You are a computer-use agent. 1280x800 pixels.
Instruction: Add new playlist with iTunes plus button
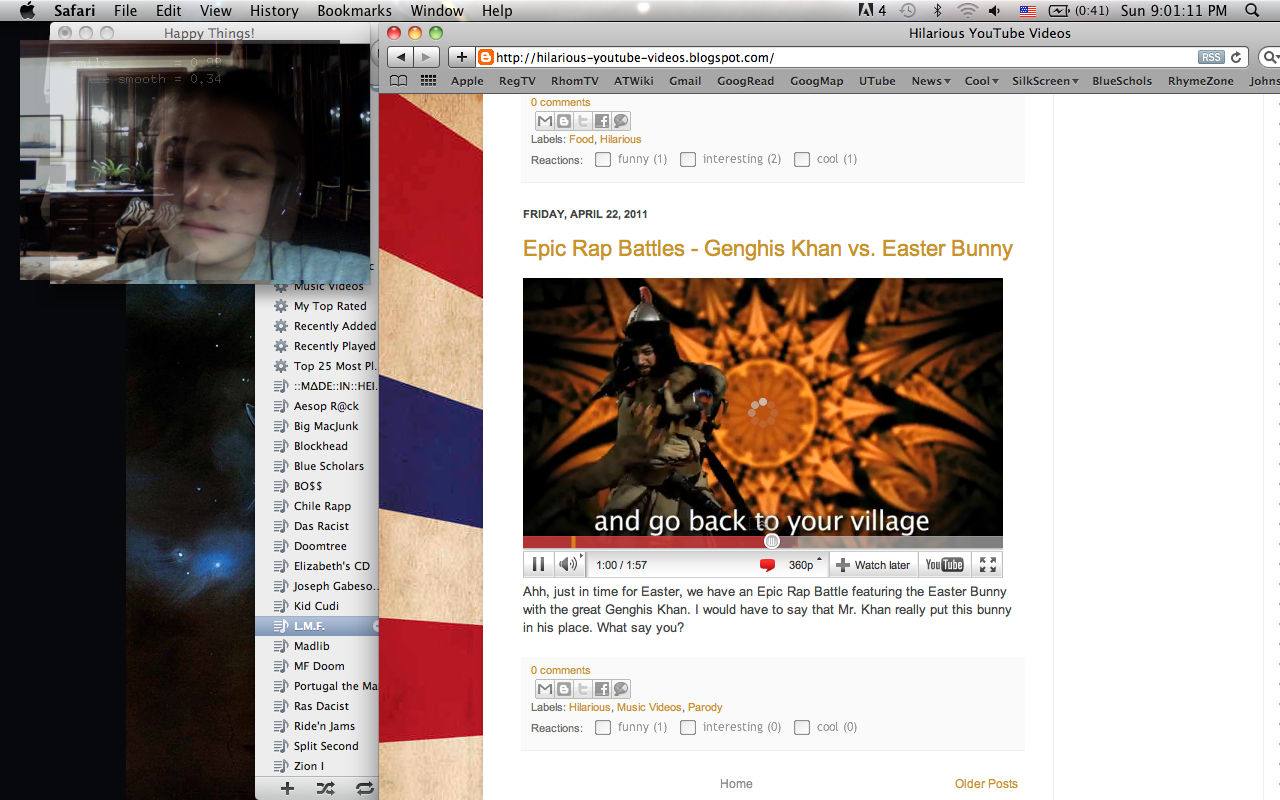pyautogui.click(x=287, y=788)
